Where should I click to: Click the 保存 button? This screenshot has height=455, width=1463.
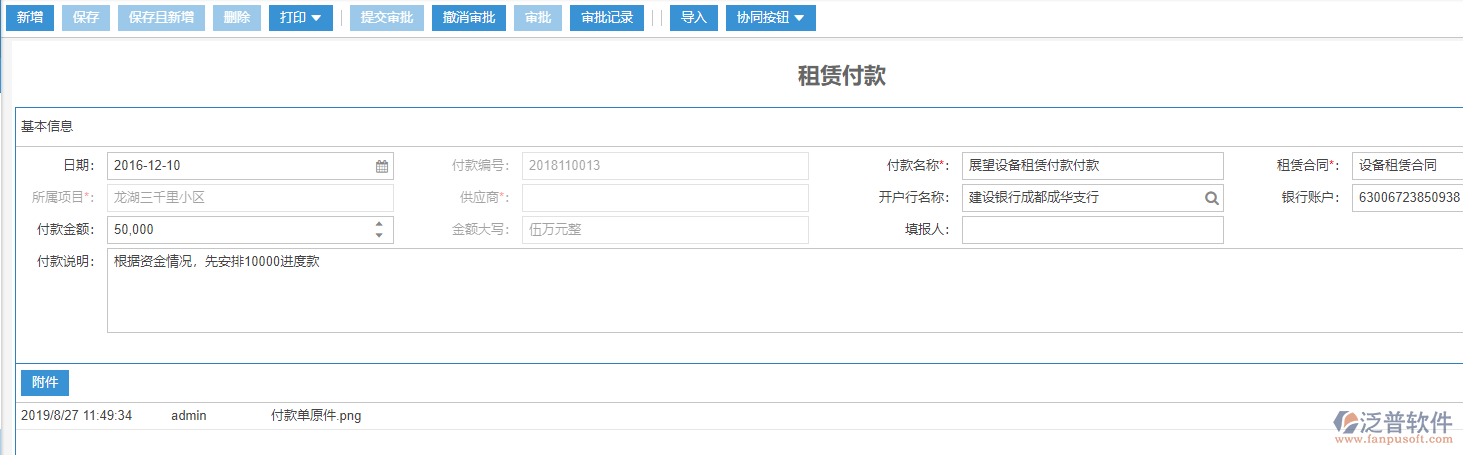coord(86,18)
